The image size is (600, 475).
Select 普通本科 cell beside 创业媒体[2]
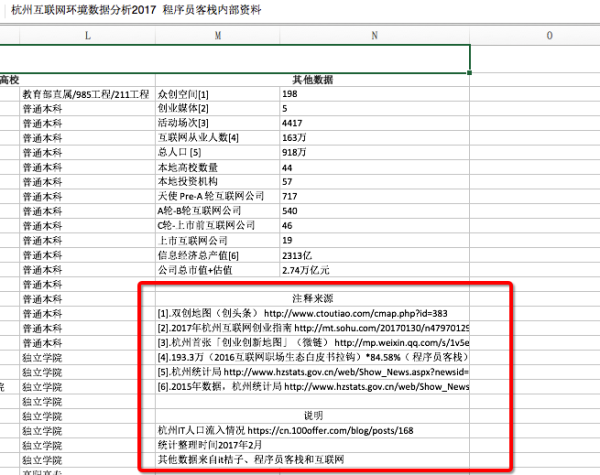(x=88, y=109)
